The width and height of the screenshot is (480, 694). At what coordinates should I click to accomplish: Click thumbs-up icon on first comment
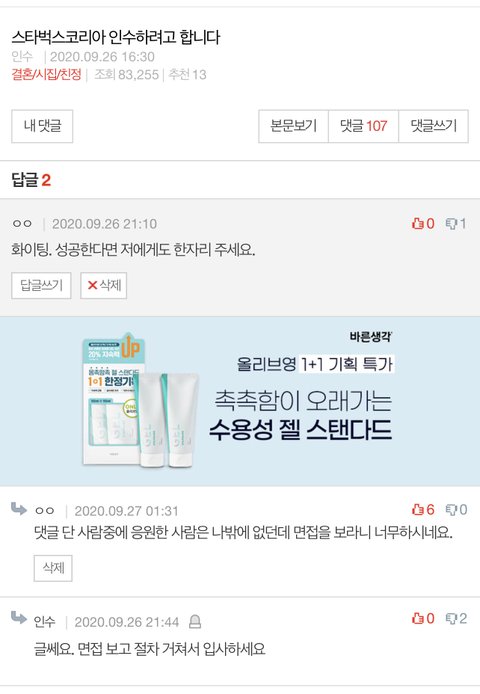418,224
